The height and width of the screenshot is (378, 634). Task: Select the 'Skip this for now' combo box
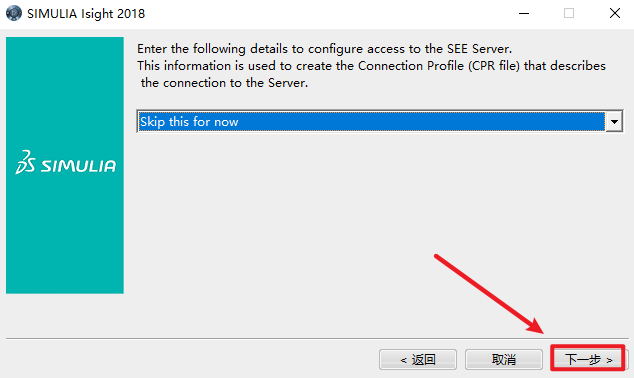[x=379, y=121]
